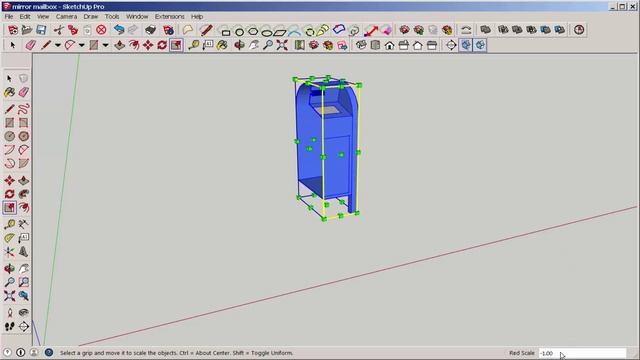Click the Save floppy disk icon
The width and height of the screenshot is (640, 360).
(41, 30)
